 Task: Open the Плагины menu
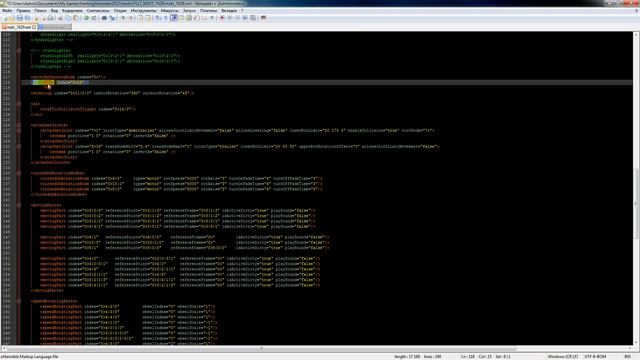209,11
